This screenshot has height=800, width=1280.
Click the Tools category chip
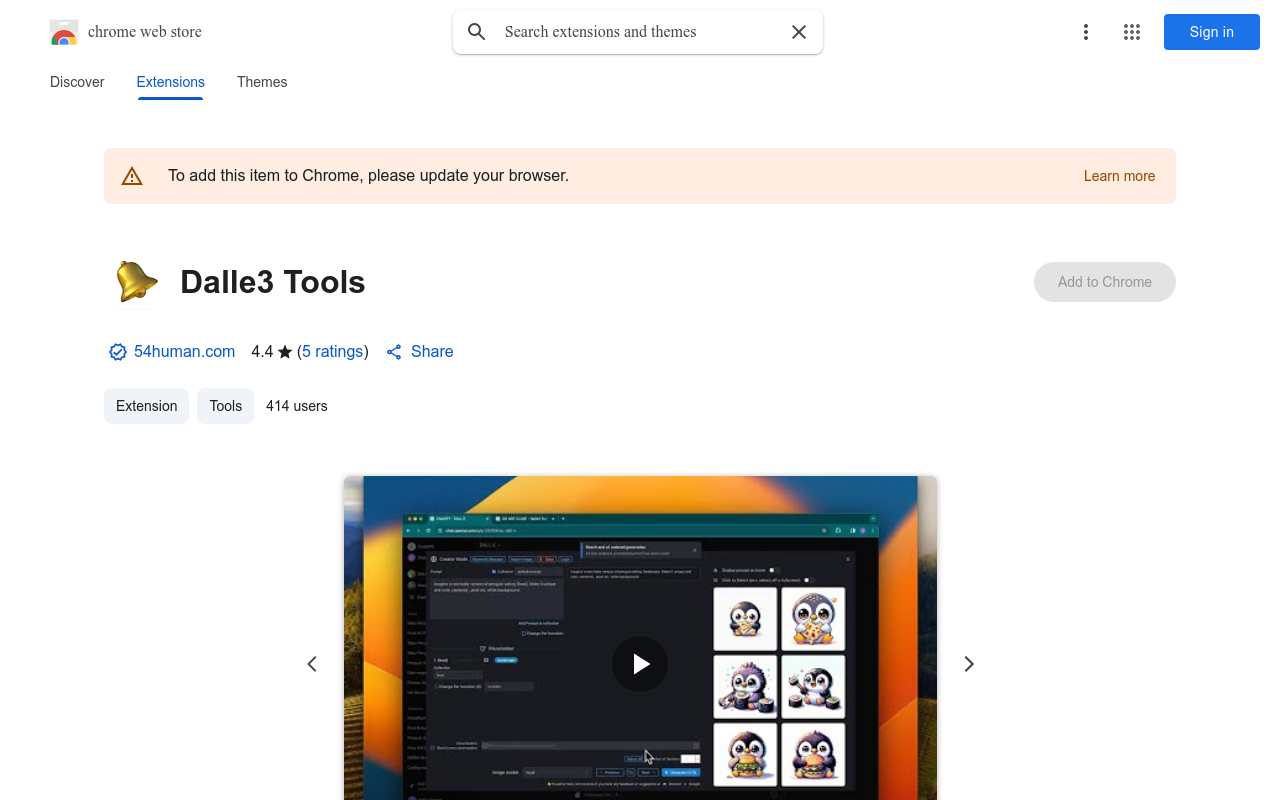225,406
